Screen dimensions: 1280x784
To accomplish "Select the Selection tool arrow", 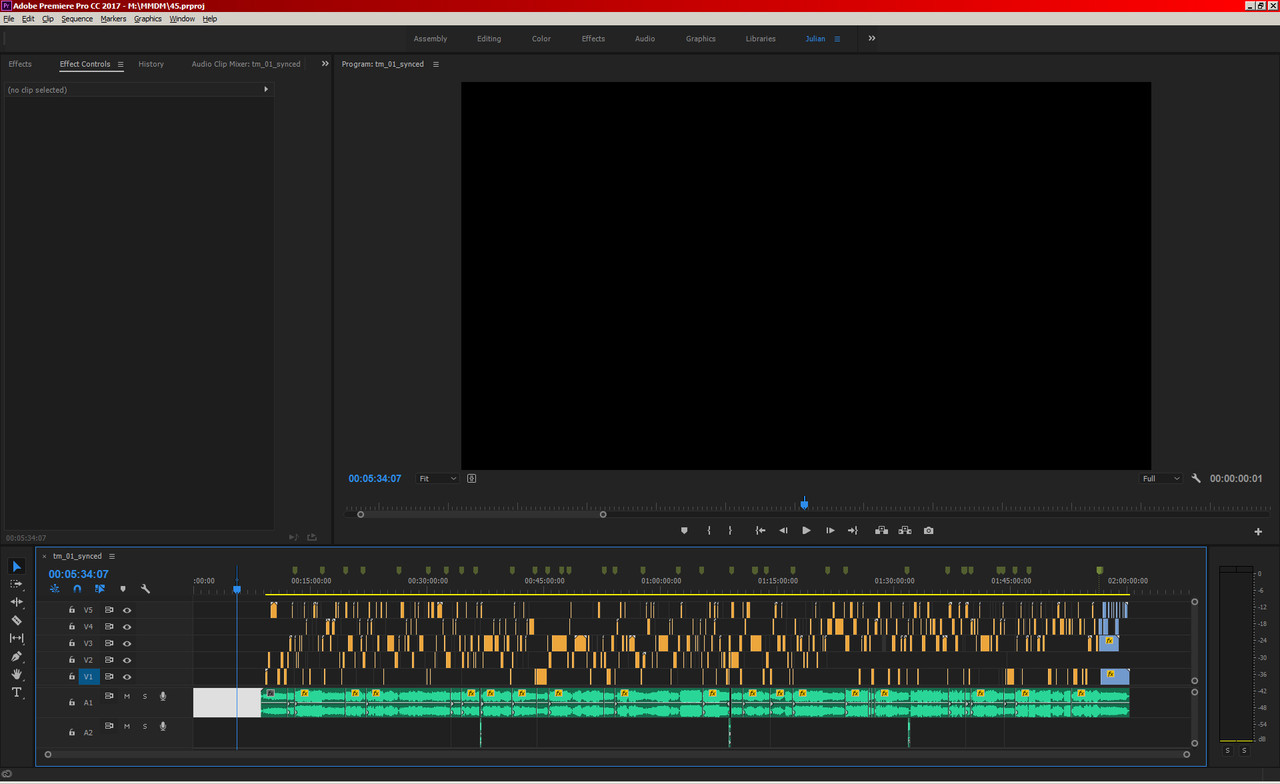I will point(16,566).
